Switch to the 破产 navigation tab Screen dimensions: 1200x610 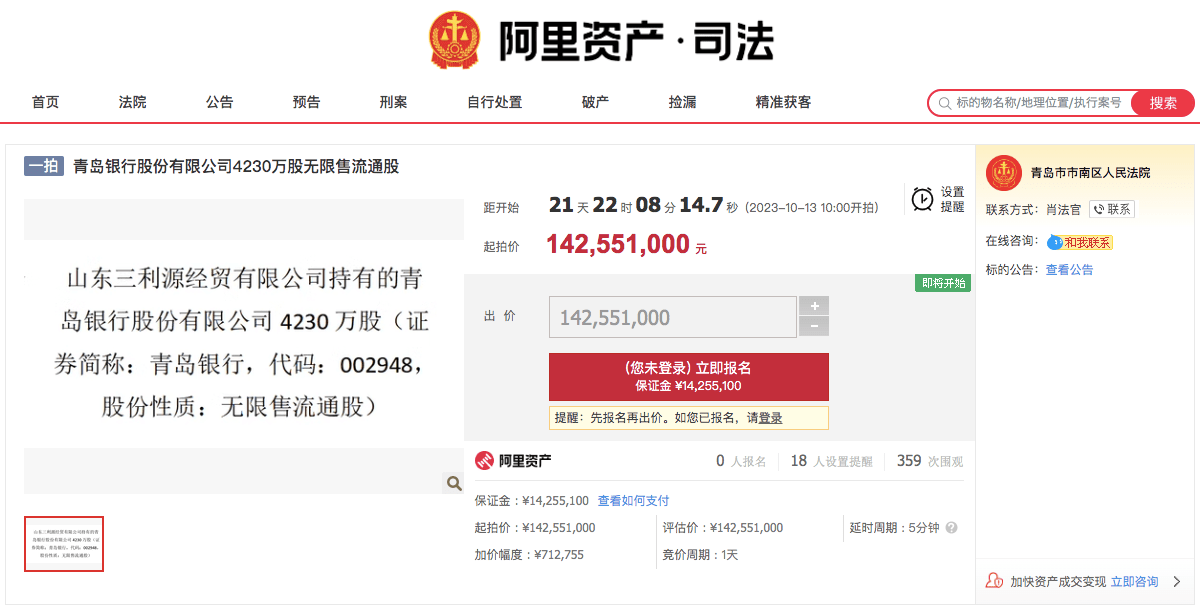(594, 101)
